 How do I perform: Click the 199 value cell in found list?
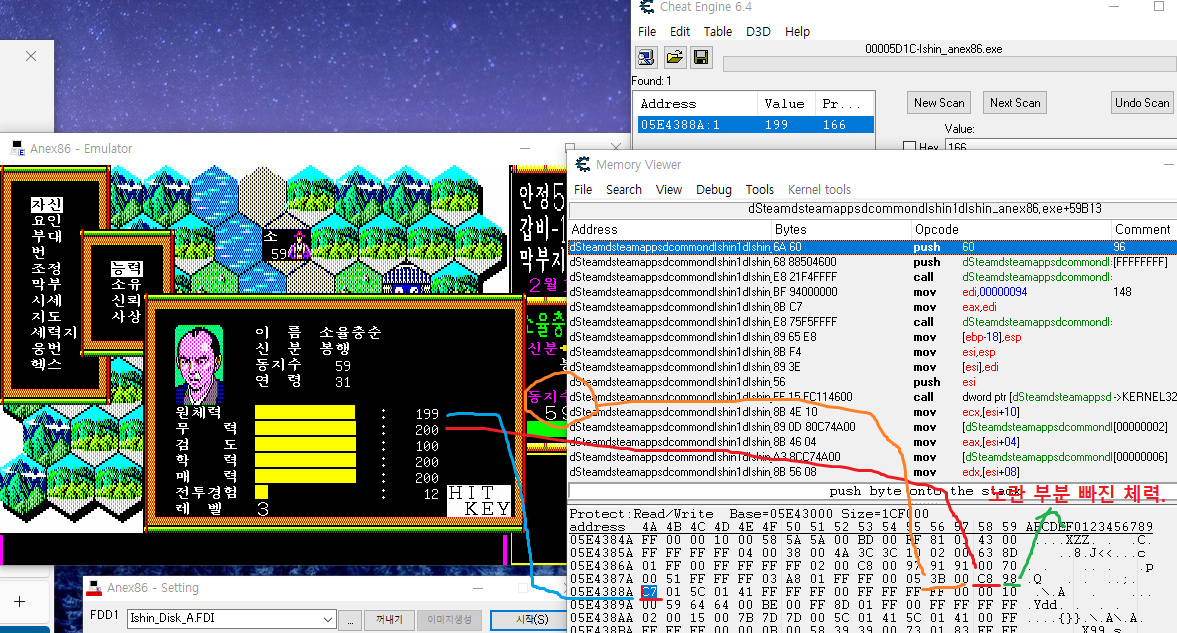[776, 125]
